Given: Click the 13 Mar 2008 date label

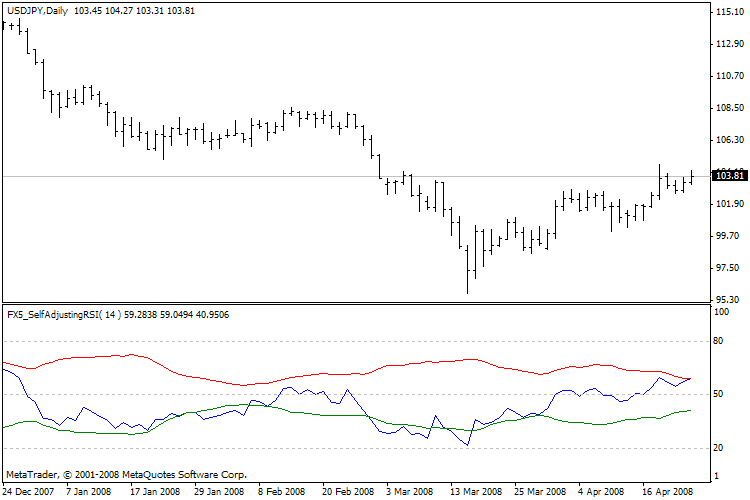Looking at the screenshot, I should pos(474,492).
